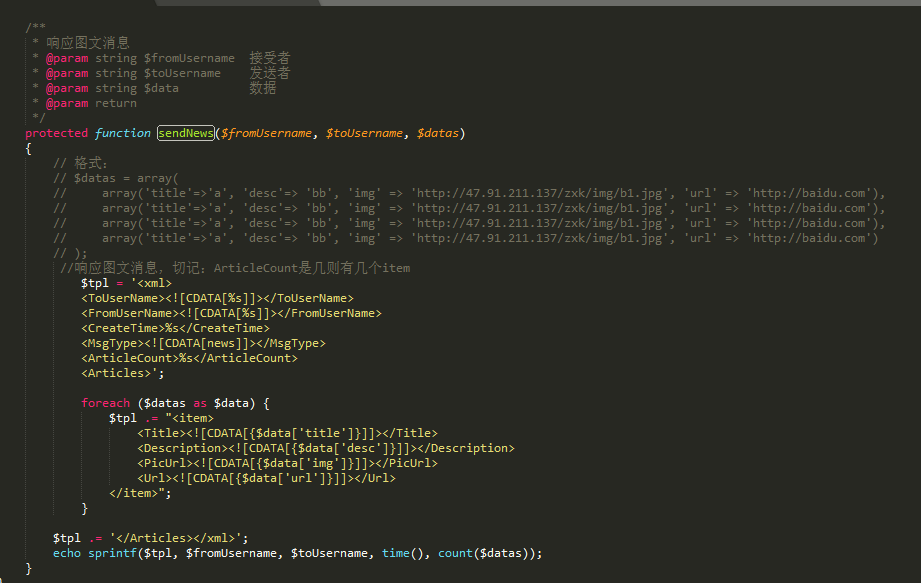Click the highlighted sendNews function name
The image size is (921, 583).
click(185, 133)
